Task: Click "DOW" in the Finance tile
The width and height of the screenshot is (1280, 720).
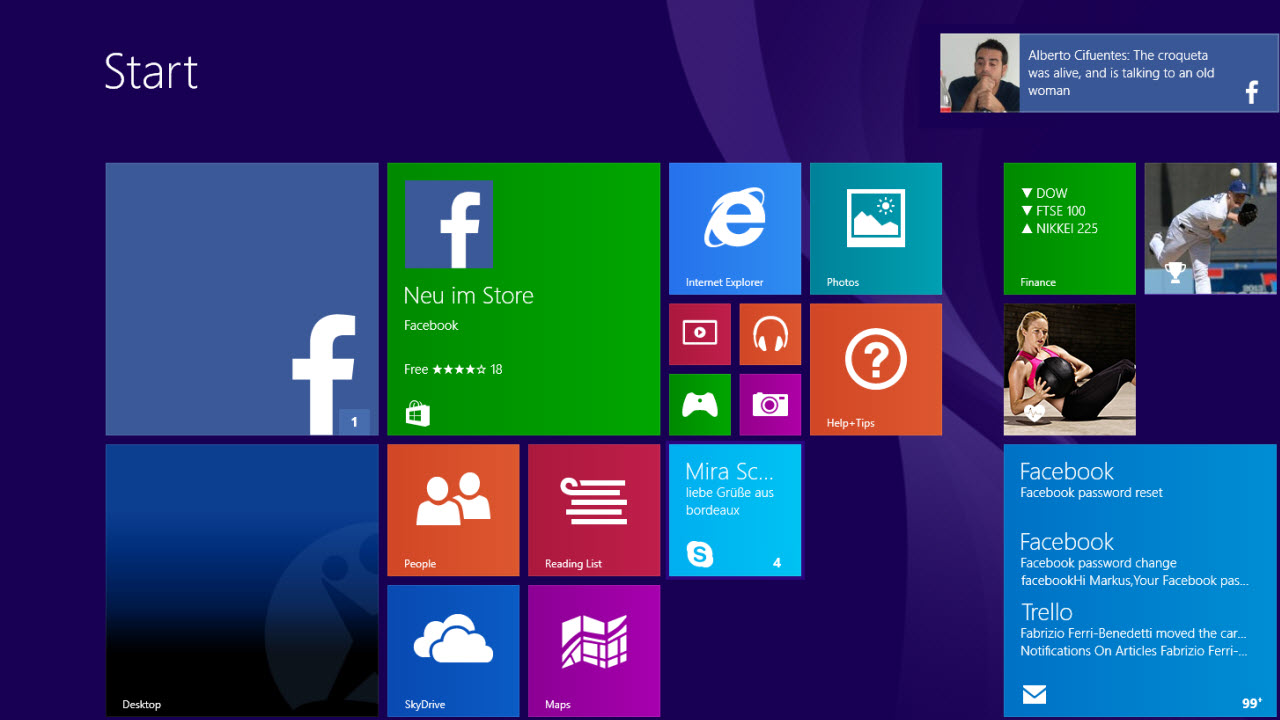Action: 1052,193
